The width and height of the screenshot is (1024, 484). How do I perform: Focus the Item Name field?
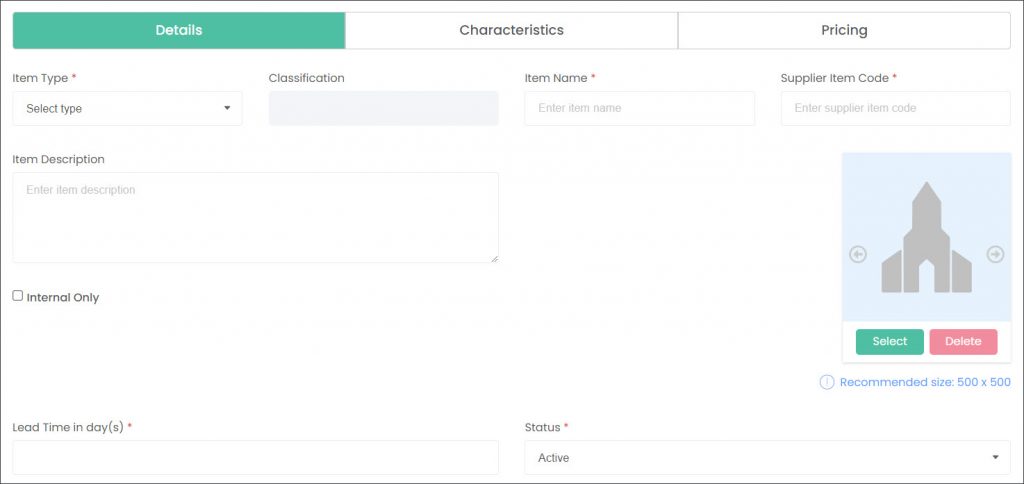tap(639, 108)
